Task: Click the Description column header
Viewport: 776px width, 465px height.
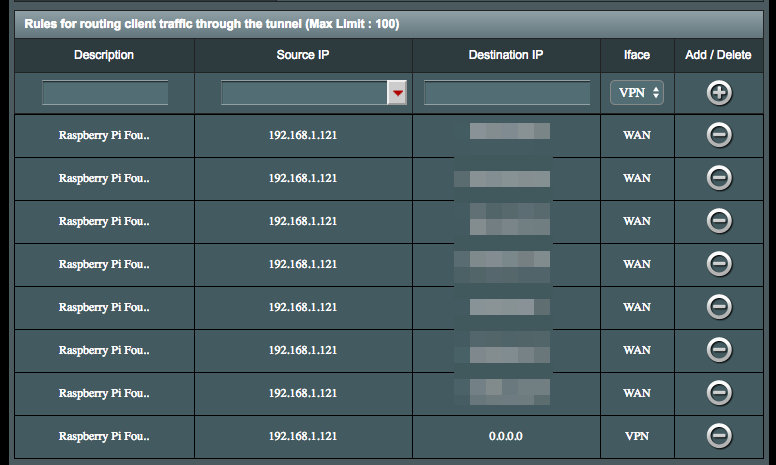Action: (104, 55)
